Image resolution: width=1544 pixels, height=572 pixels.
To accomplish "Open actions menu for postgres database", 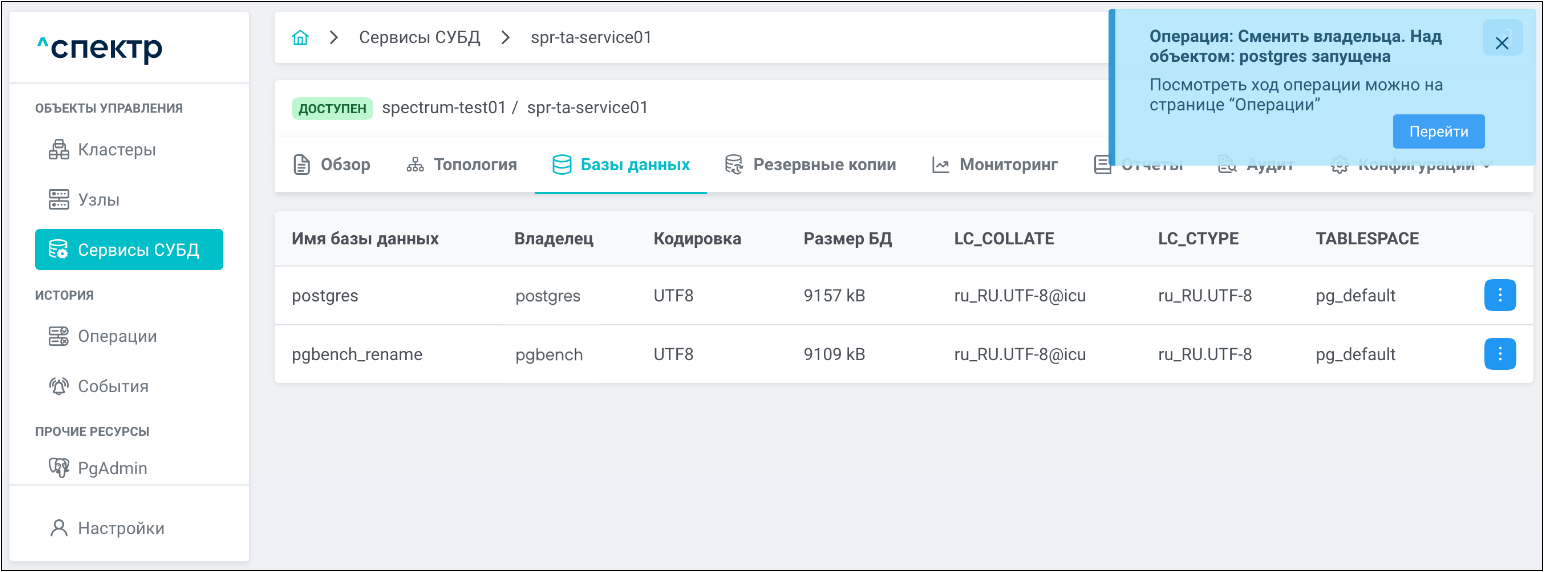I will click(1500, 296).
